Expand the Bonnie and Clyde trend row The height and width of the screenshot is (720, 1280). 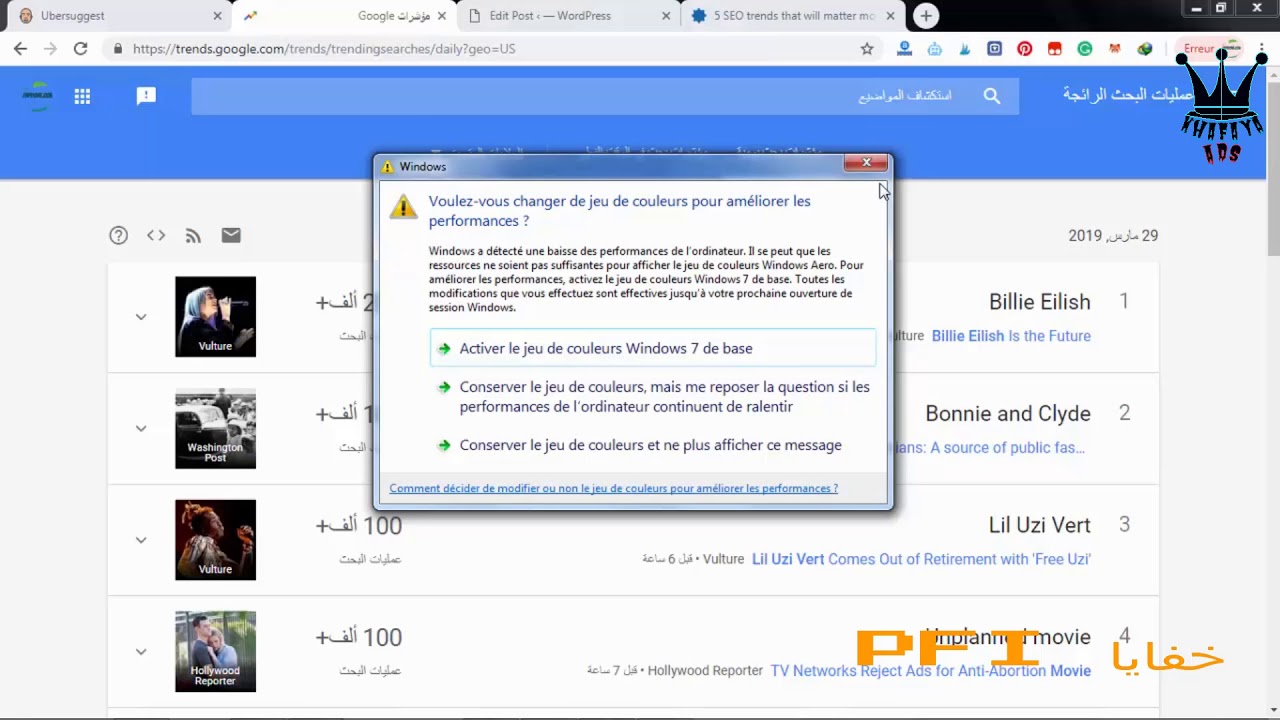click(x=141, y=428)
